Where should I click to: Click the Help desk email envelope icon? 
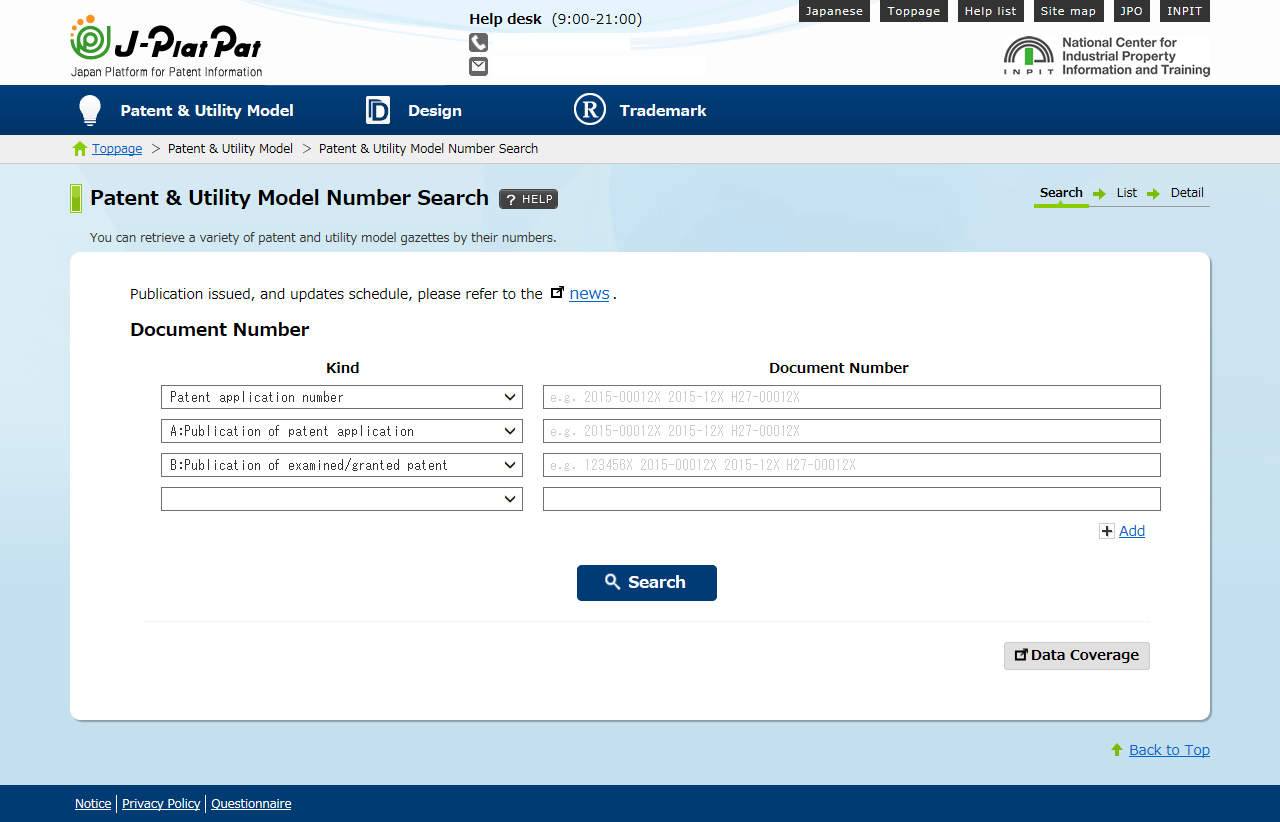(x=478, y=66)
